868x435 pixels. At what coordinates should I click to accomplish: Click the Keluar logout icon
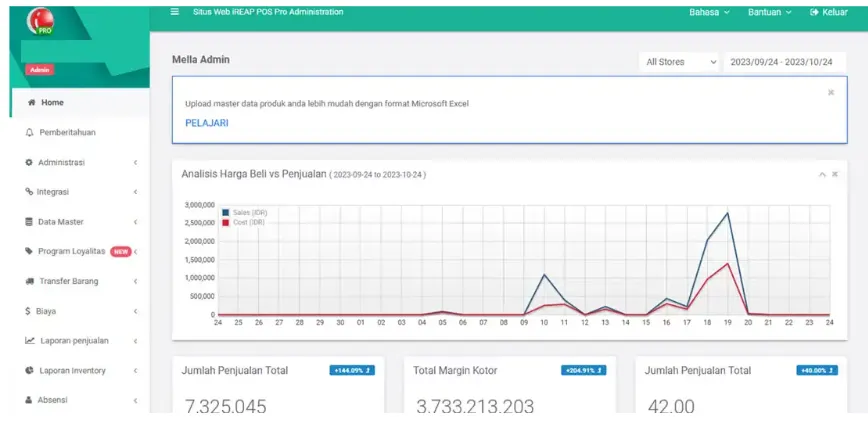click(814, 12)
